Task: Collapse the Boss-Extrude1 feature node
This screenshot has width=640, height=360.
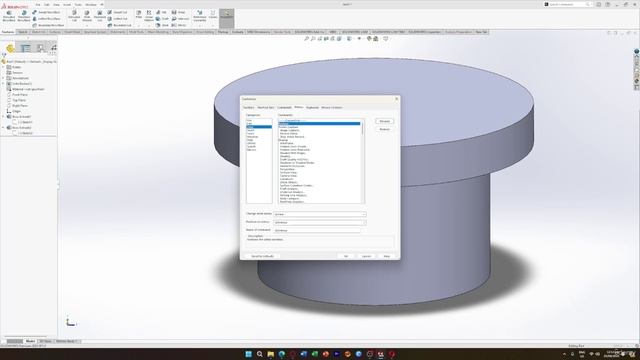Action: pyautogui.click(x=4, y=117)
